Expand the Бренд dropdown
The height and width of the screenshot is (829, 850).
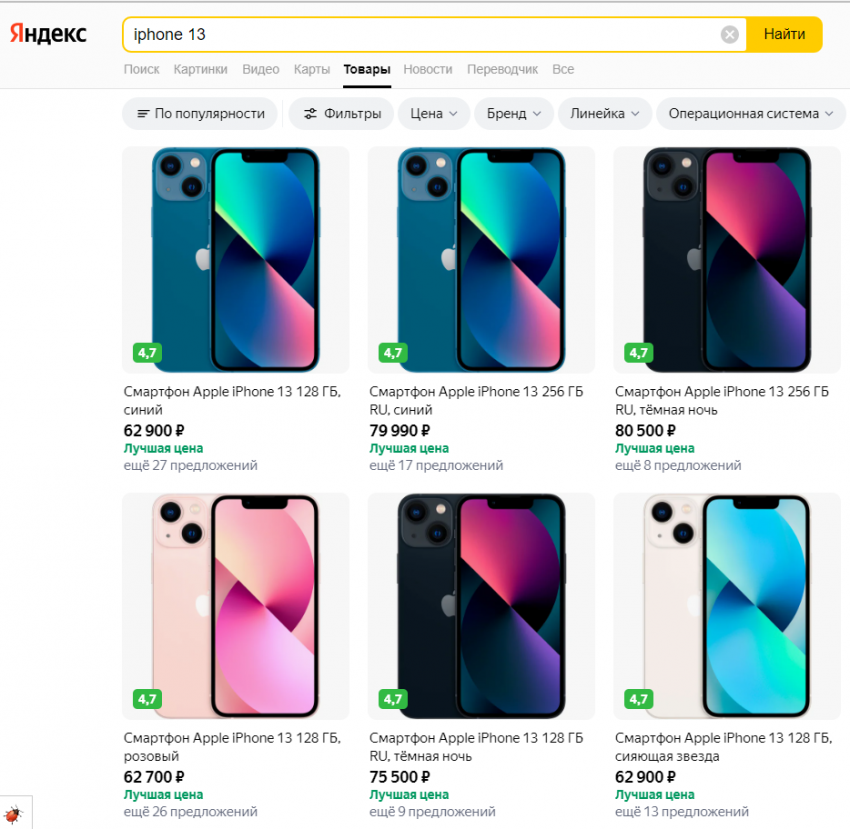(x=514, y=114)
